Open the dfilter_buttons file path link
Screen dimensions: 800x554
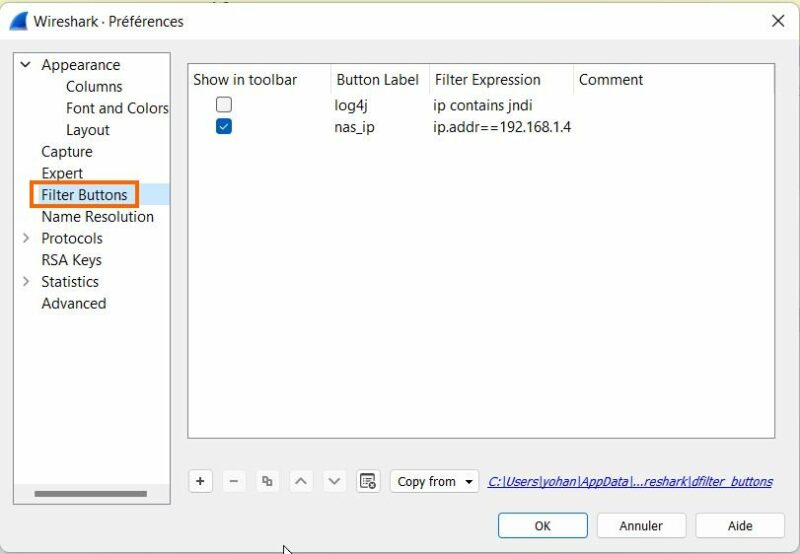(x=630, y=482)
